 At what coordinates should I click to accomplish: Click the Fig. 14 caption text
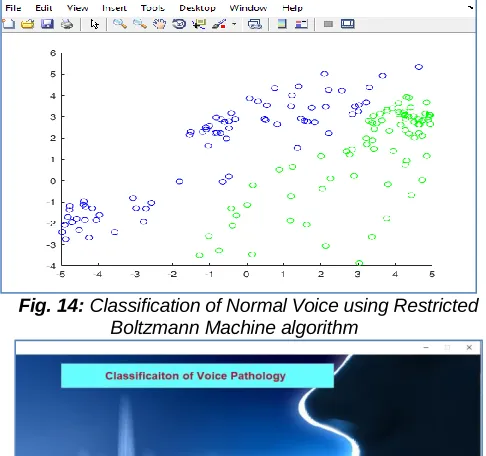[248, 316]
